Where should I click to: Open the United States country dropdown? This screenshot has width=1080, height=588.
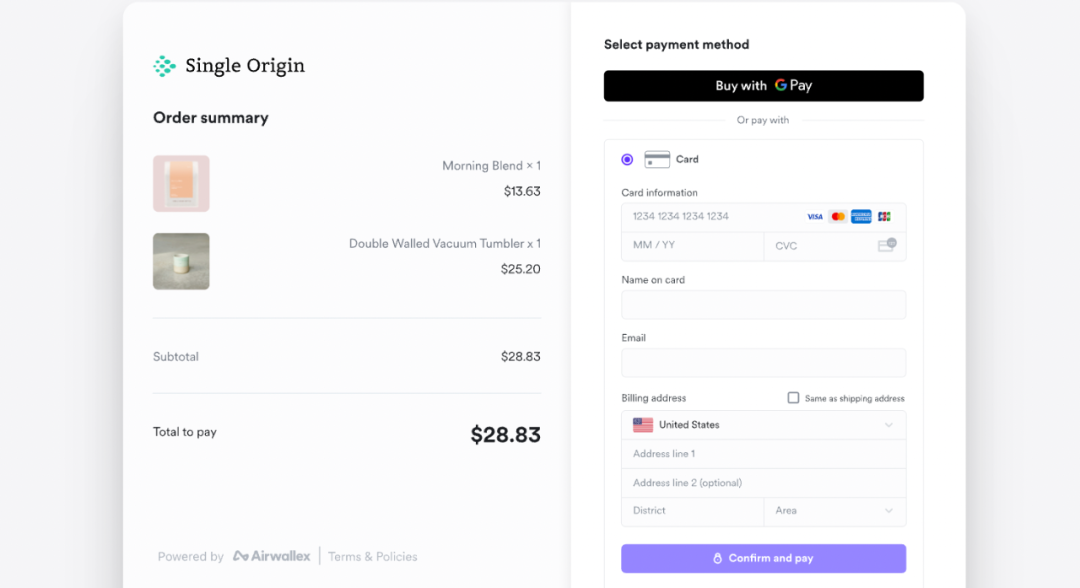tap(763, 425)
